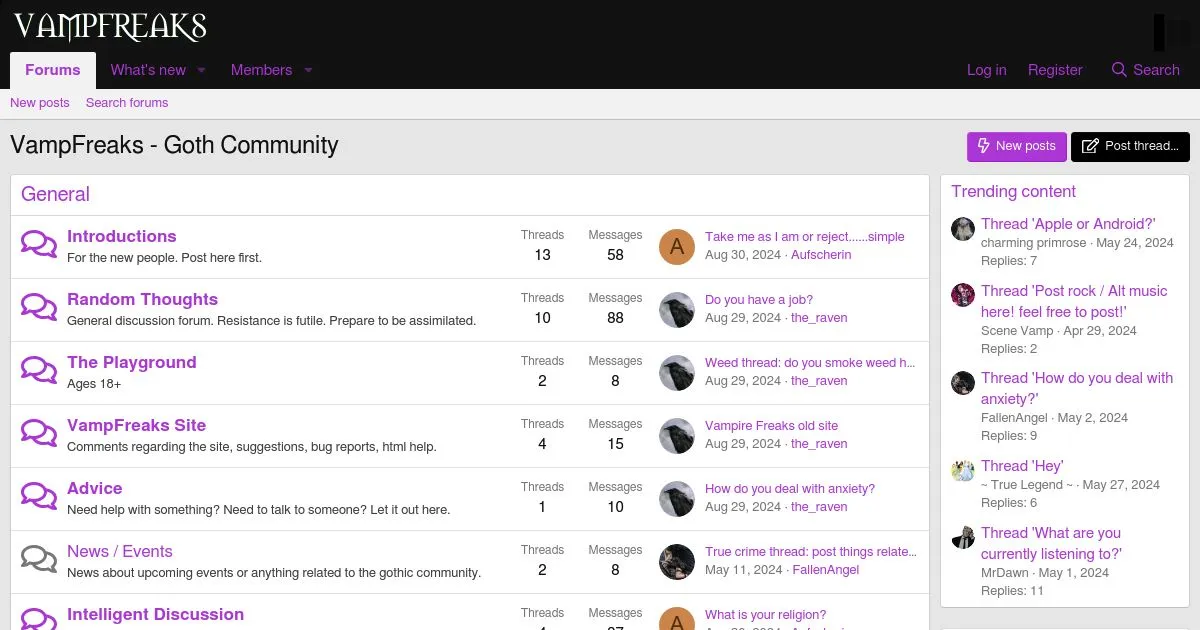Open FallenAngel avatar in News / Events row
The image size is (1200, 630).
(677, 562)
